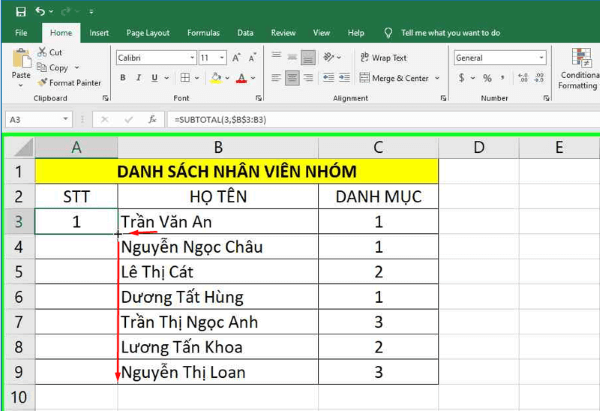Image resolution: width=600 pixels, height=411 pixels.
Task: Expand the Merge & Center options arrow
Action: tap(437, 78)
